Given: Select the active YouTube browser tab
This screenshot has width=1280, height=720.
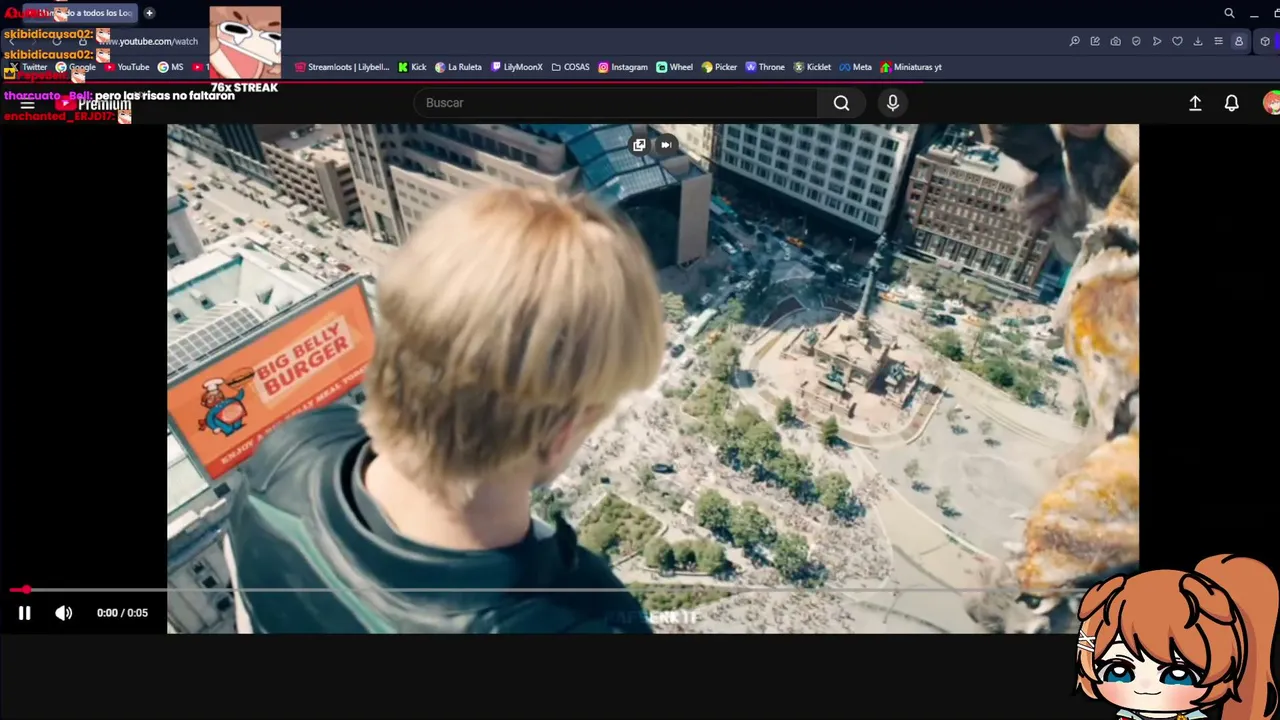Looking at the screenshot, I should (x=80, y=13).
